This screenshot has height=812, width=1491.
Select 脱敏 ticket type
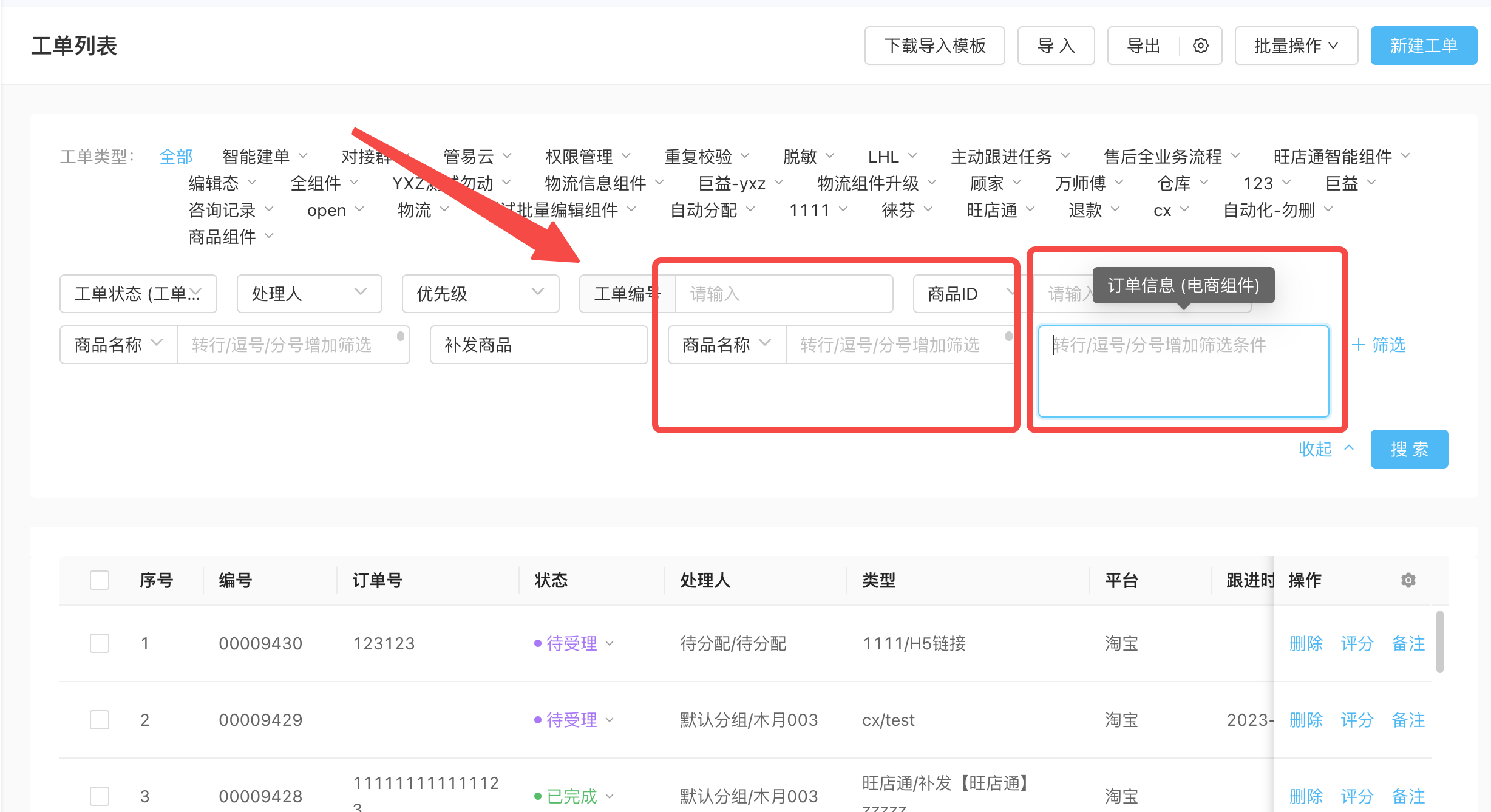[x=809, y=157]
